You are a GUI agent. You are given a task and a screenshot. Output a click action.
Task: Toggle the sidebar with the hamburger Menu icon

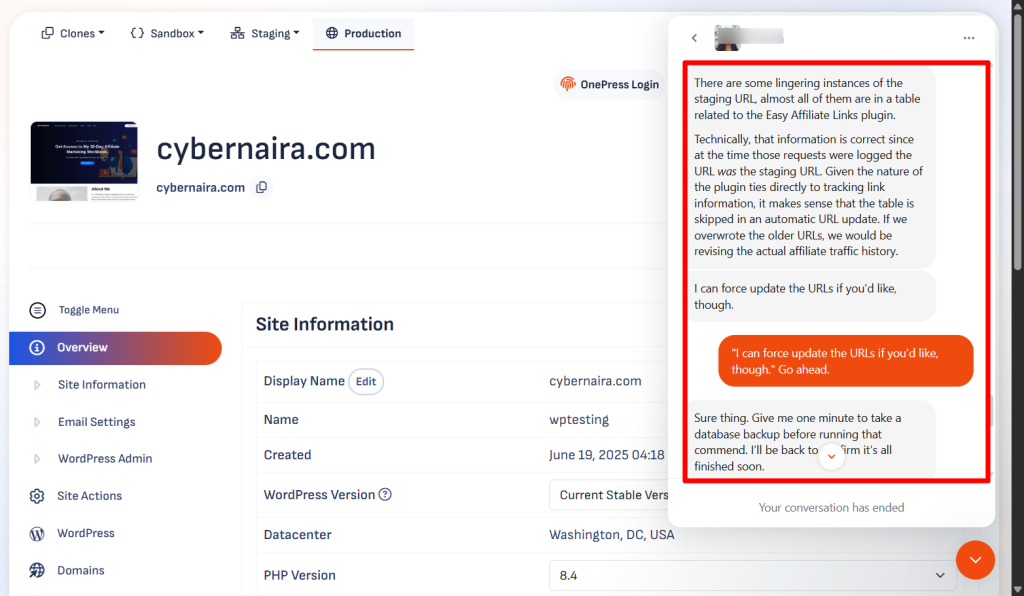[37, 310]
